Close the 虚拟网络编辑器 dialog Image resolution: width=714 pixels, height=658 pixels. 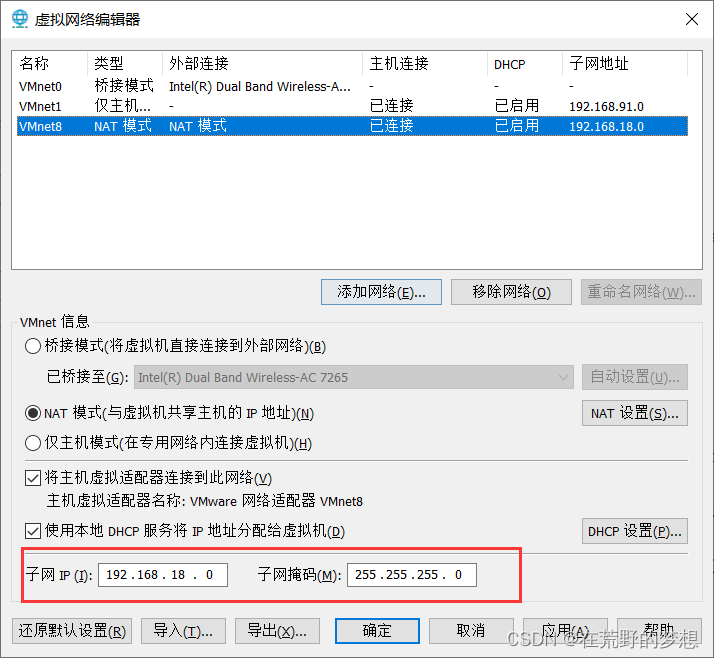coord(692,19)
